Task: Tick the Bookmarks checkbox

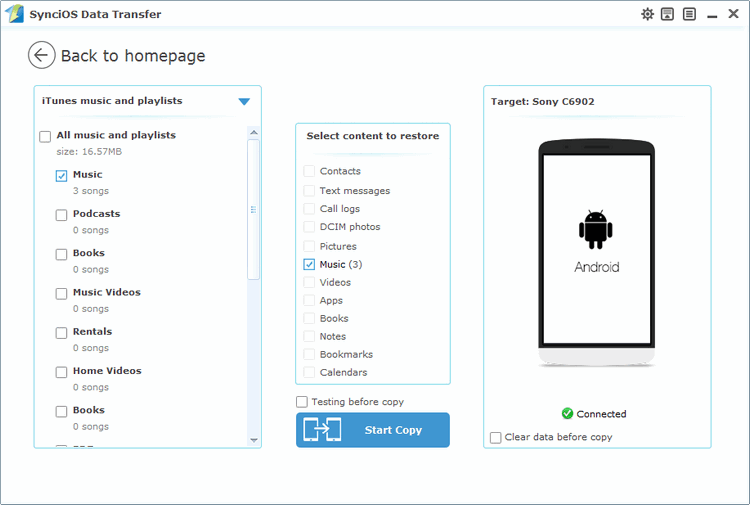Action: (x=309, y=354)
